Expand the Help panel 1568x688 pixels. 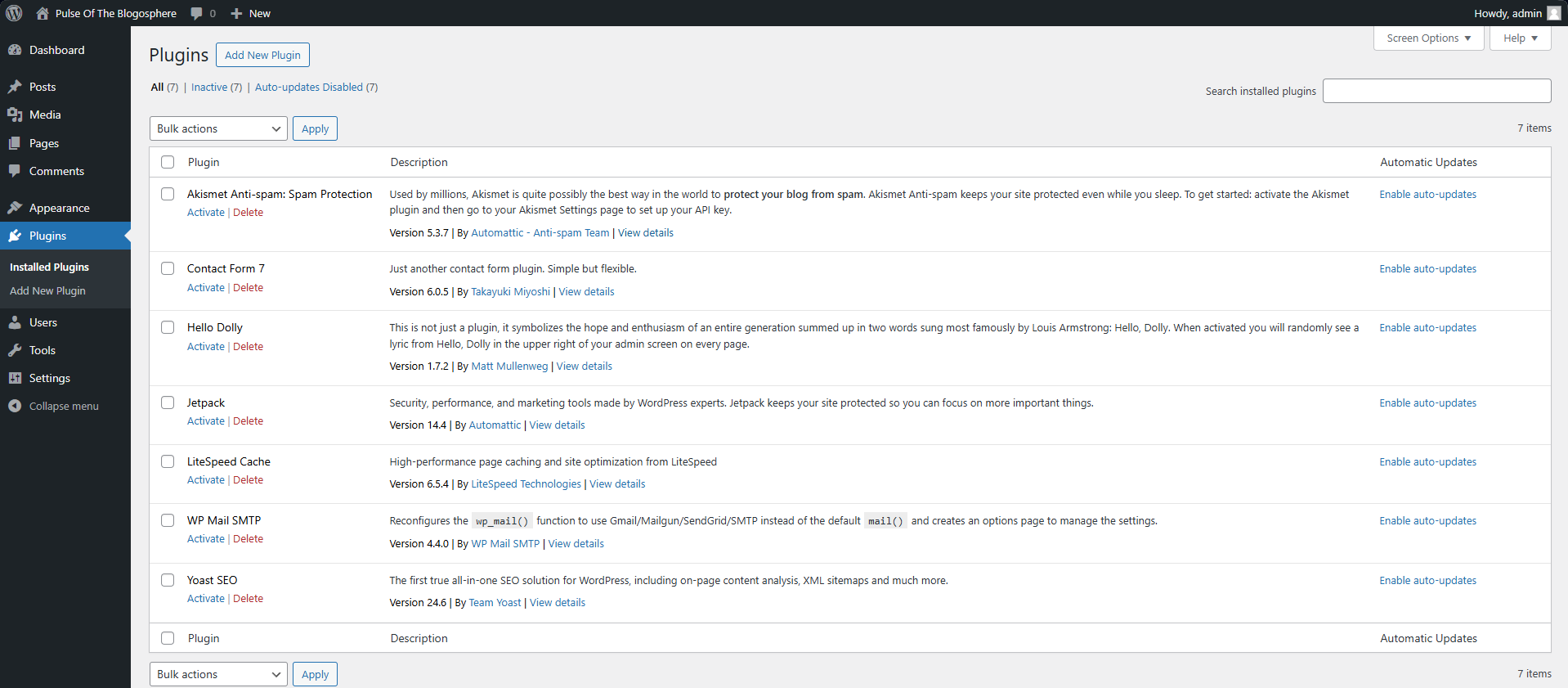click(x=1520, y=38)
